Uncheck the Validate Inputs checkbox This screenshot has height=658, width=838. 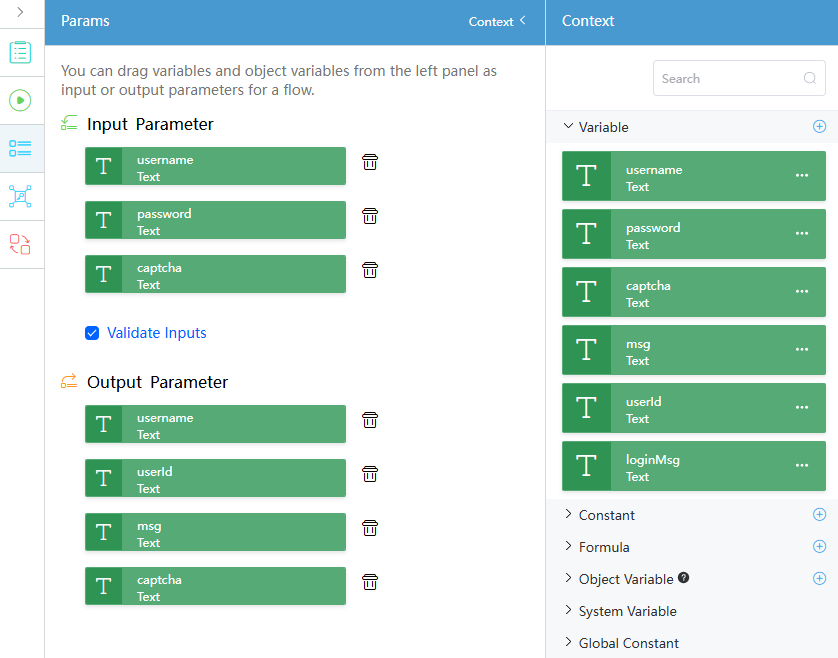[92, 333]
